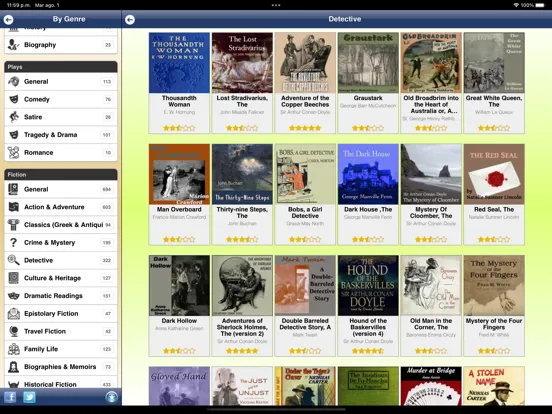Open Adventure of the Copper Beeches cover
This screenshot has height=414, width=552.
point(305,63)
